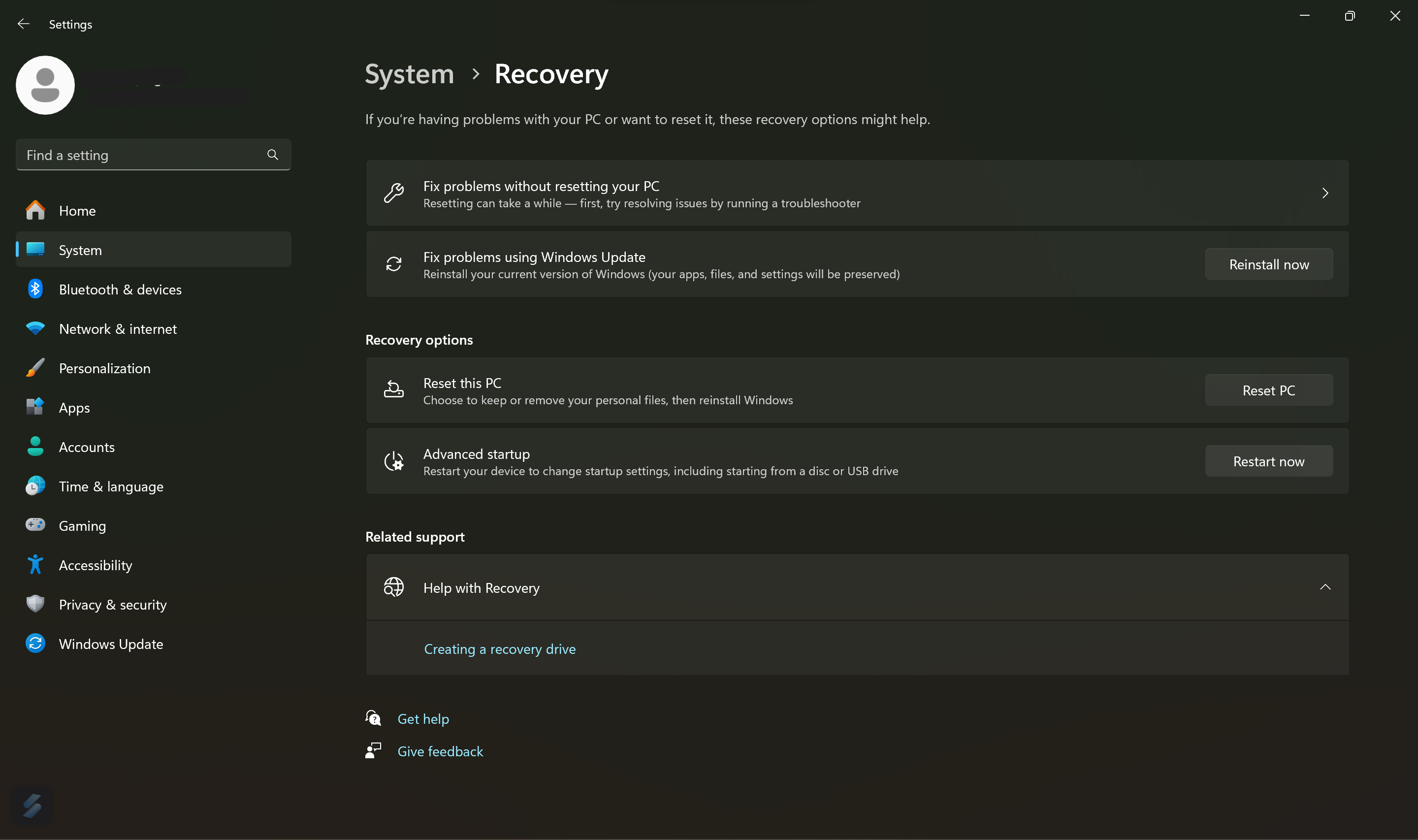Screen dimensions: 1418x840
Task: Click the Bluetooth icon in sidebar
Action: point(35,289)
